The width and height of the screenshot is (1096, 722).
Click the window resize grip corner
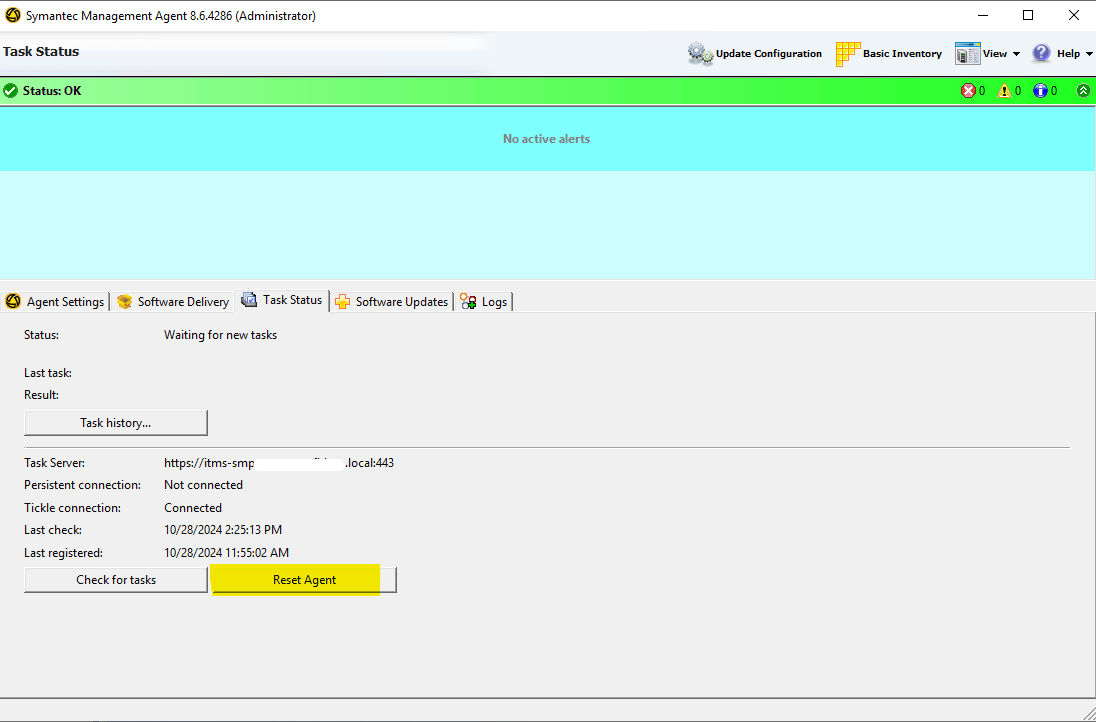pos(1088,714)
